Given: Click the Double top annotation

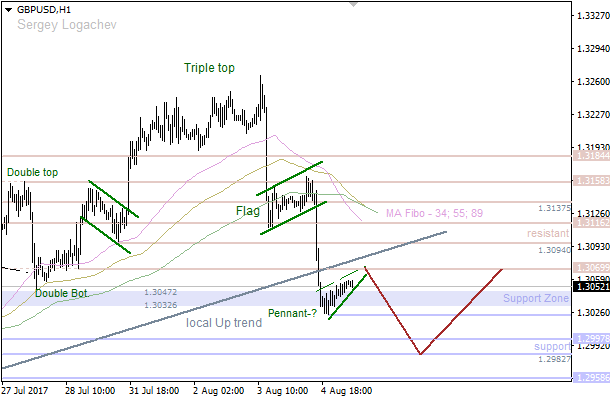Looking at the screenshot, I should 31,172.
